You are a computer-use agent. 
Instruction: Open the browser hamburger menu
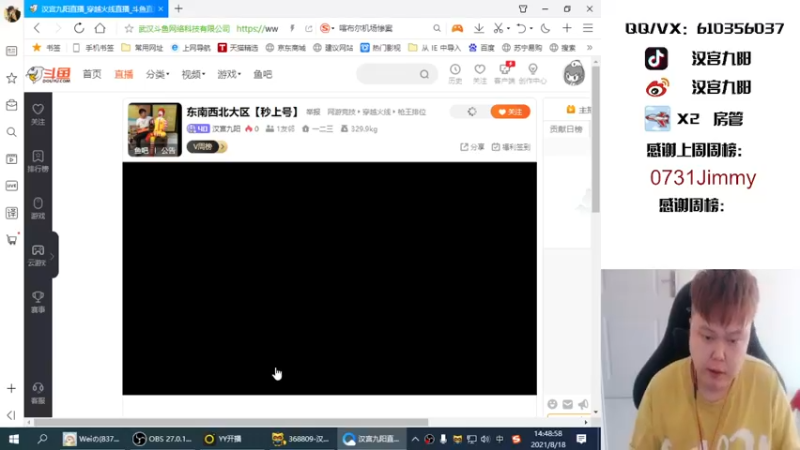coord(588,29)
